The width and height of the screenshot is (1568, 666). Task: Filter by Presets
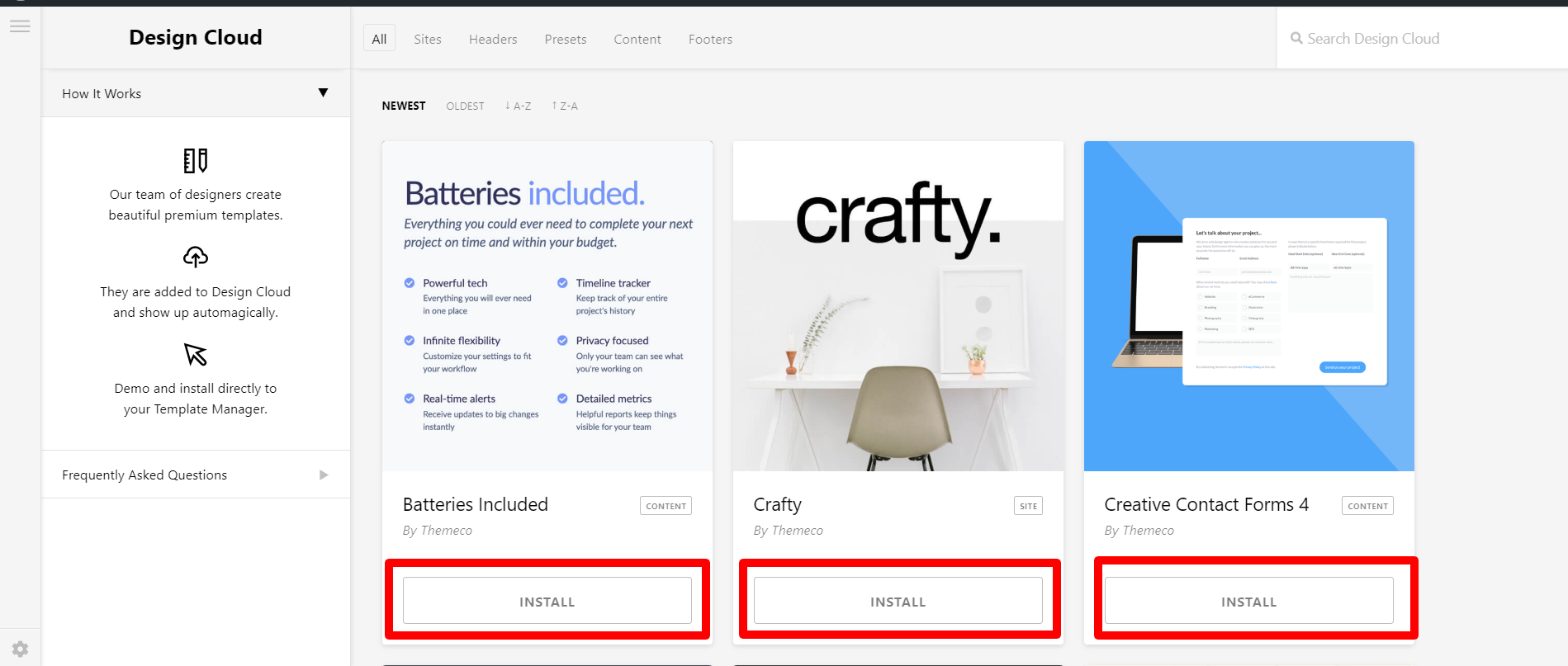click(x=566, y=39)
